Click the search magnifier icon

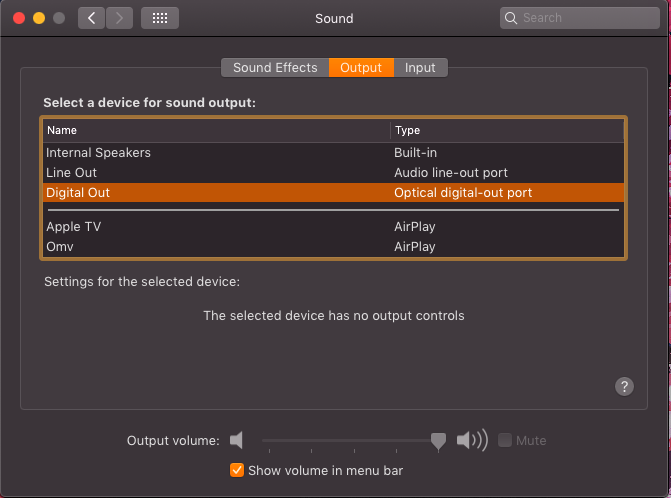click(x=513, y=18)
